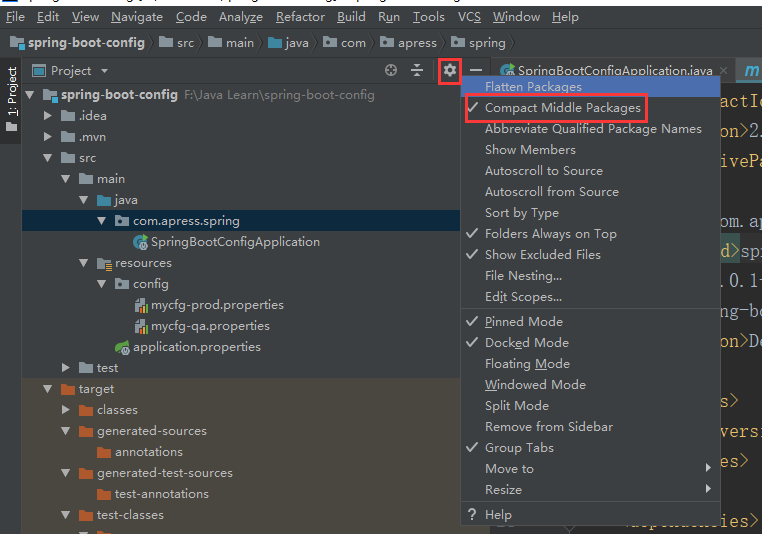The width and height of the screenshot is (762, 534).
Task: Disable Show Excluded Files option
Action: click(x=542, y=255)
